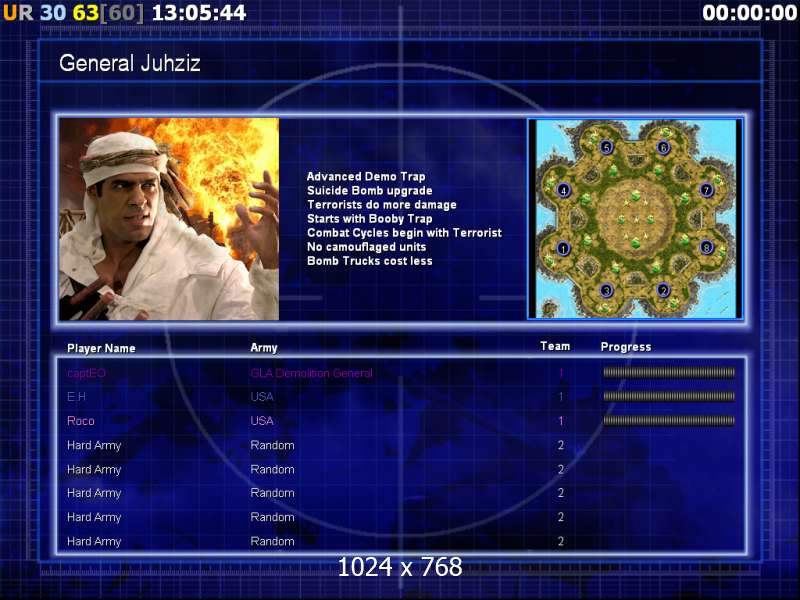The height and width of the screenshot is (600, 800).
Task: Click start position marker 3 on the map
Action: click(x=606, y=290)
